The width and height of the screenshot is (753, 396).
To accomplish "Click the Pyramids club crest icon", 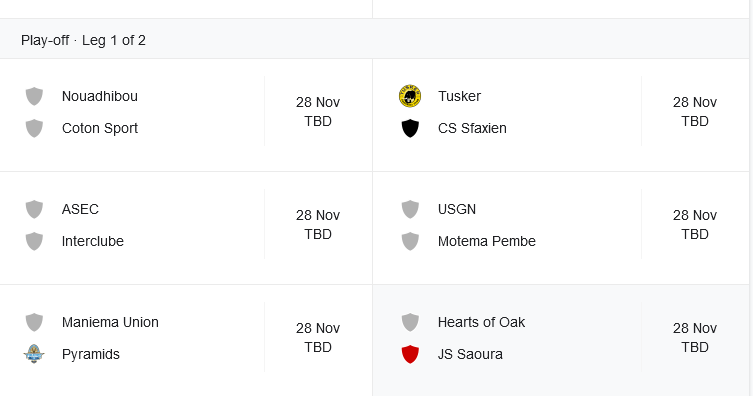I will [34, 354].
